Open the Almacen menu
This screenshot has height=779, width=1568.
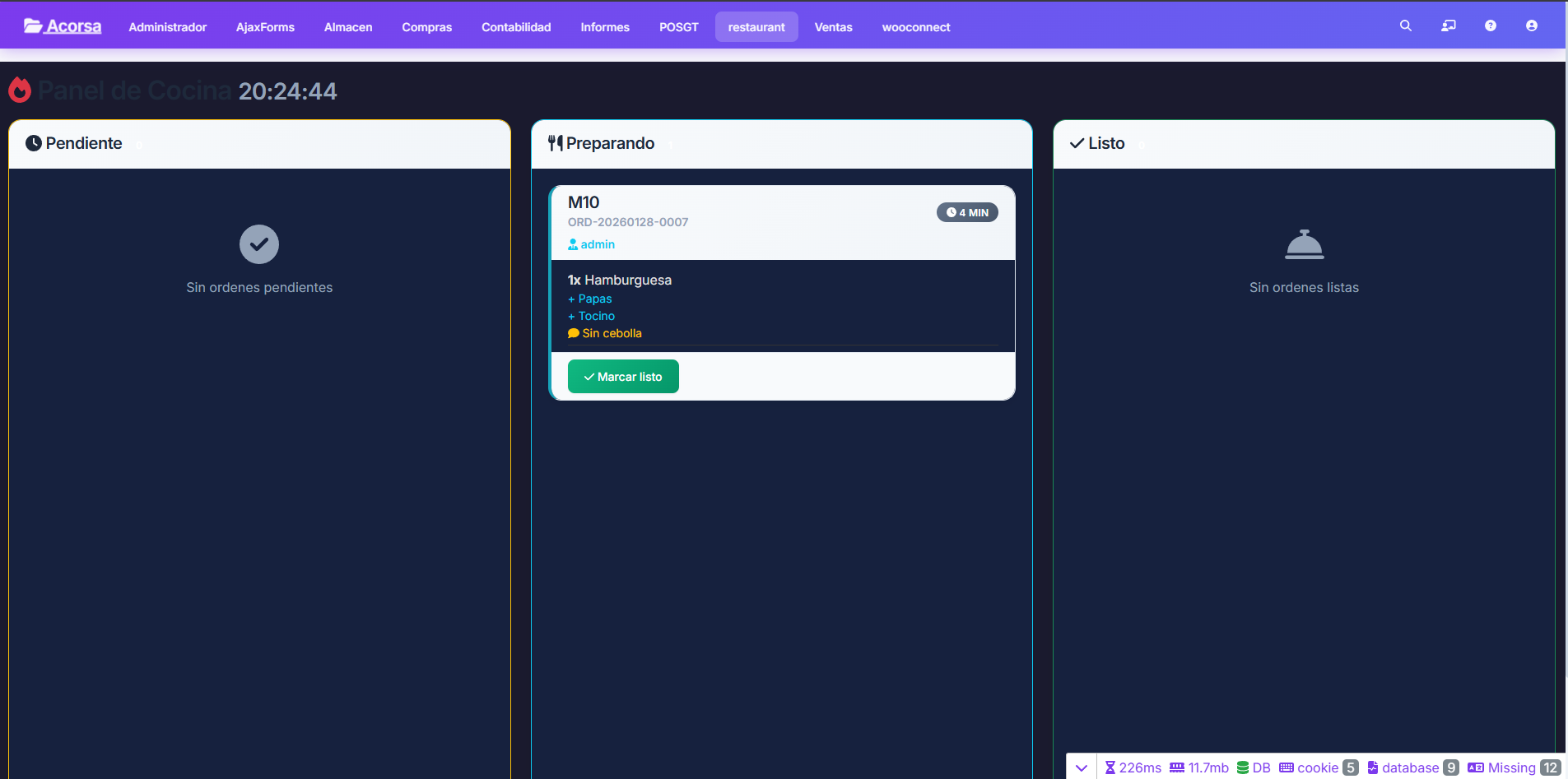[348, 27]
